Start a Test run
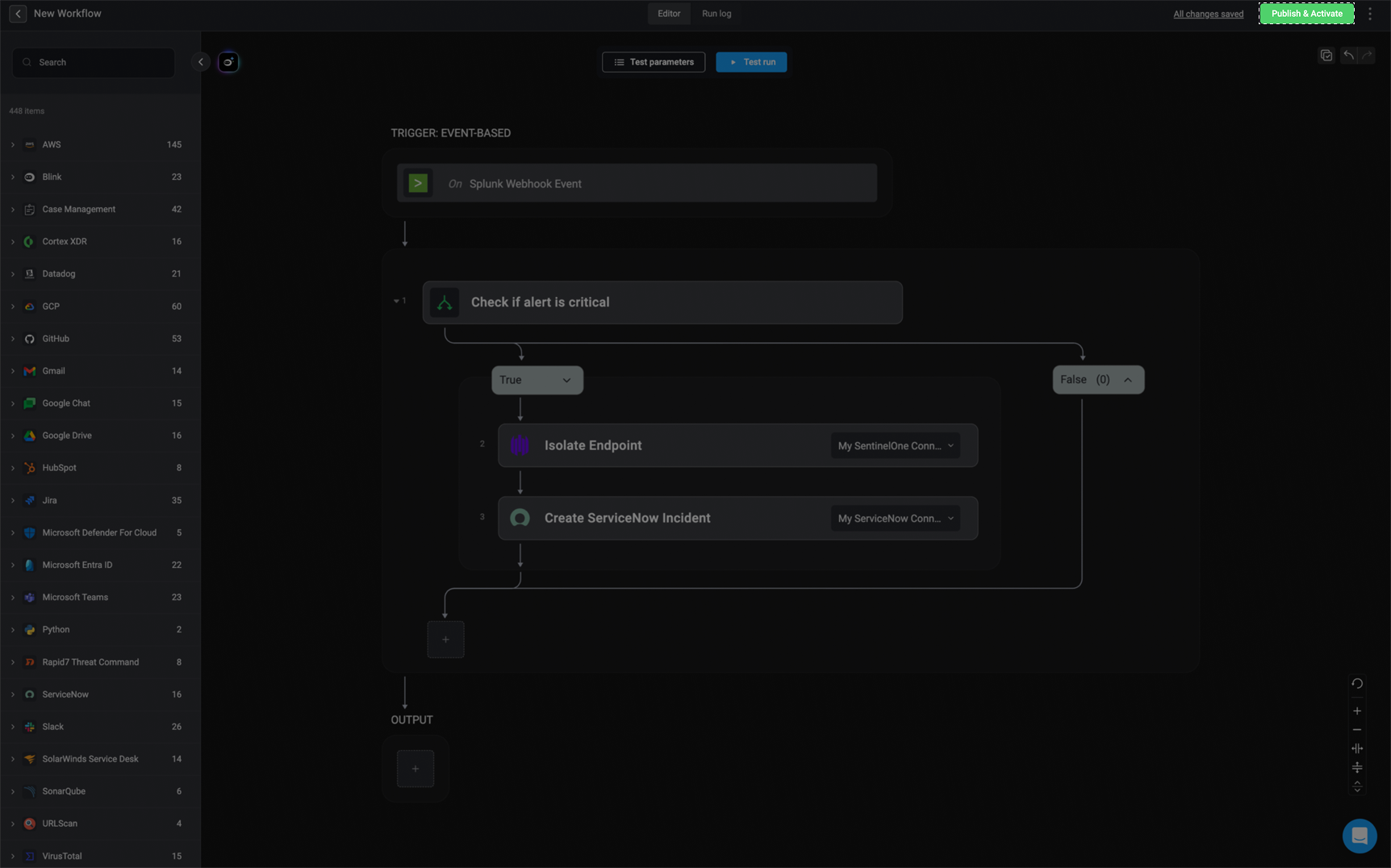This screenshot has height=868, width=1391. (751, 62)
